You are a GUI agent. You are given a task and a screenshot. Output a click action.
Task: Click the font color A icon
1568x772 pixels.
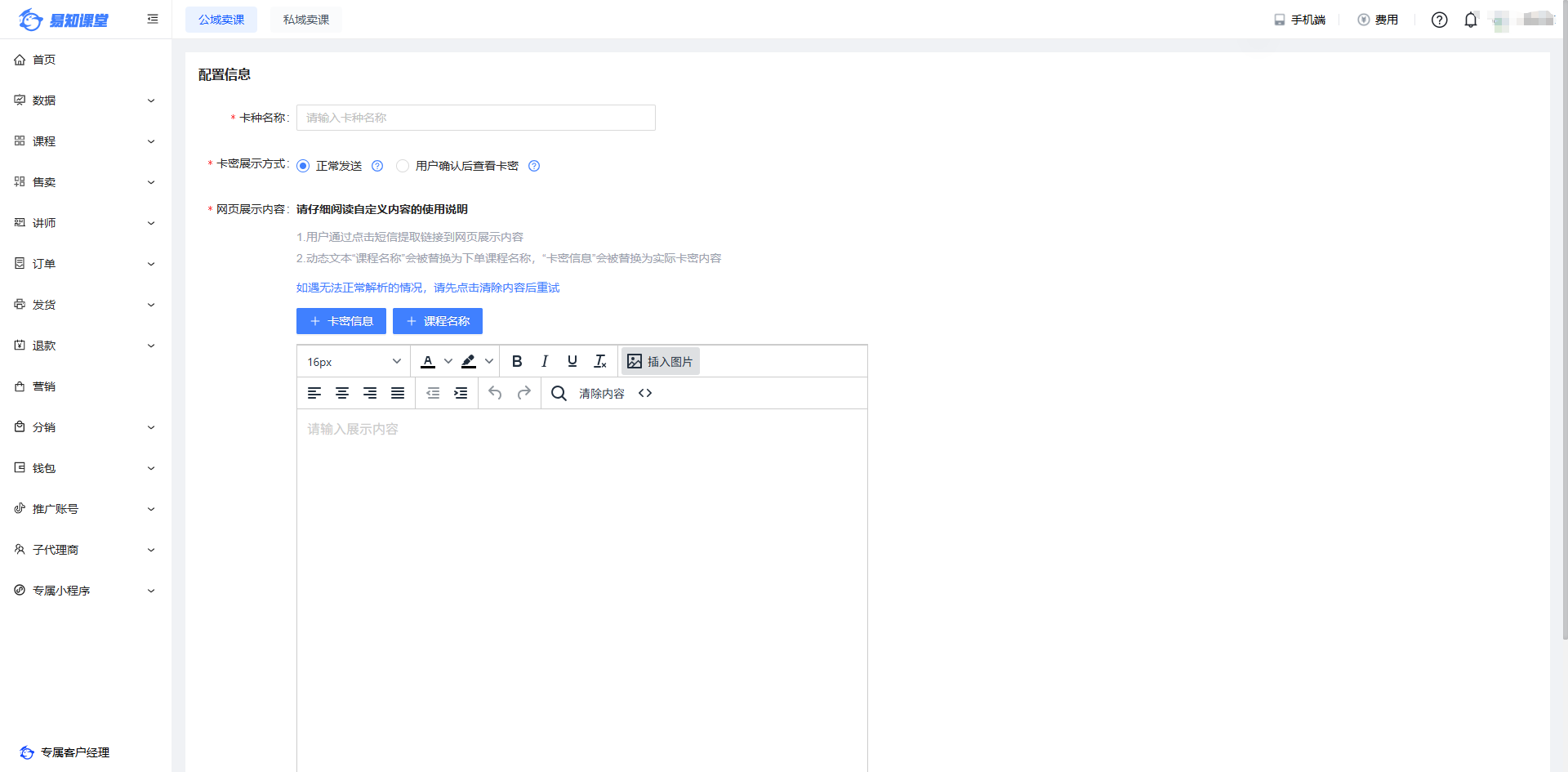[x=428, y=361]
